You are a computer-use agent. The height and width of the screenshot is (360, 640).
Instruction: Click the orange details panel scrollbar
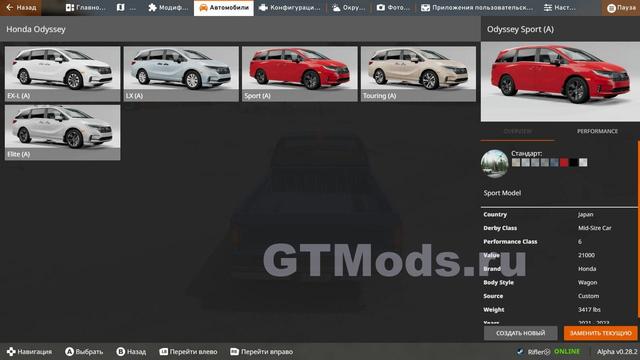[x=638, y=229]
